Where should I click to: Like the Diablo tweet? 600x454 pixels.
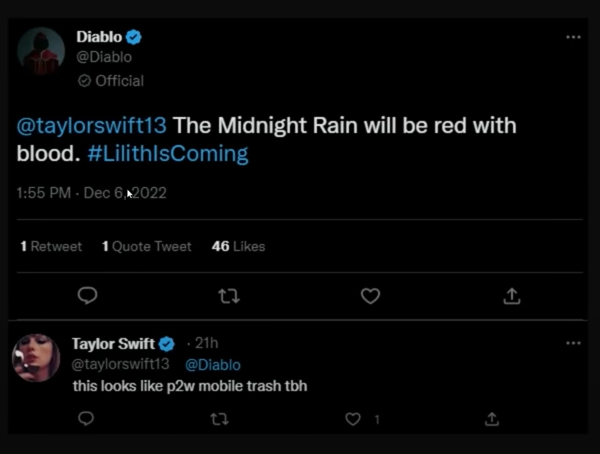click(370, 296)
